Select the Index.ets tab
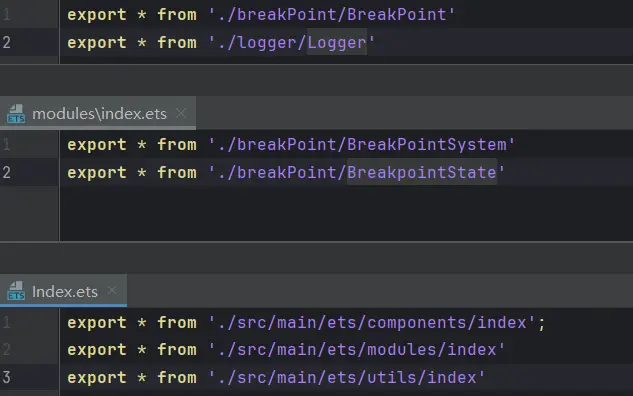The height and width of the screenshot is (396, 633). click(64, 291)
